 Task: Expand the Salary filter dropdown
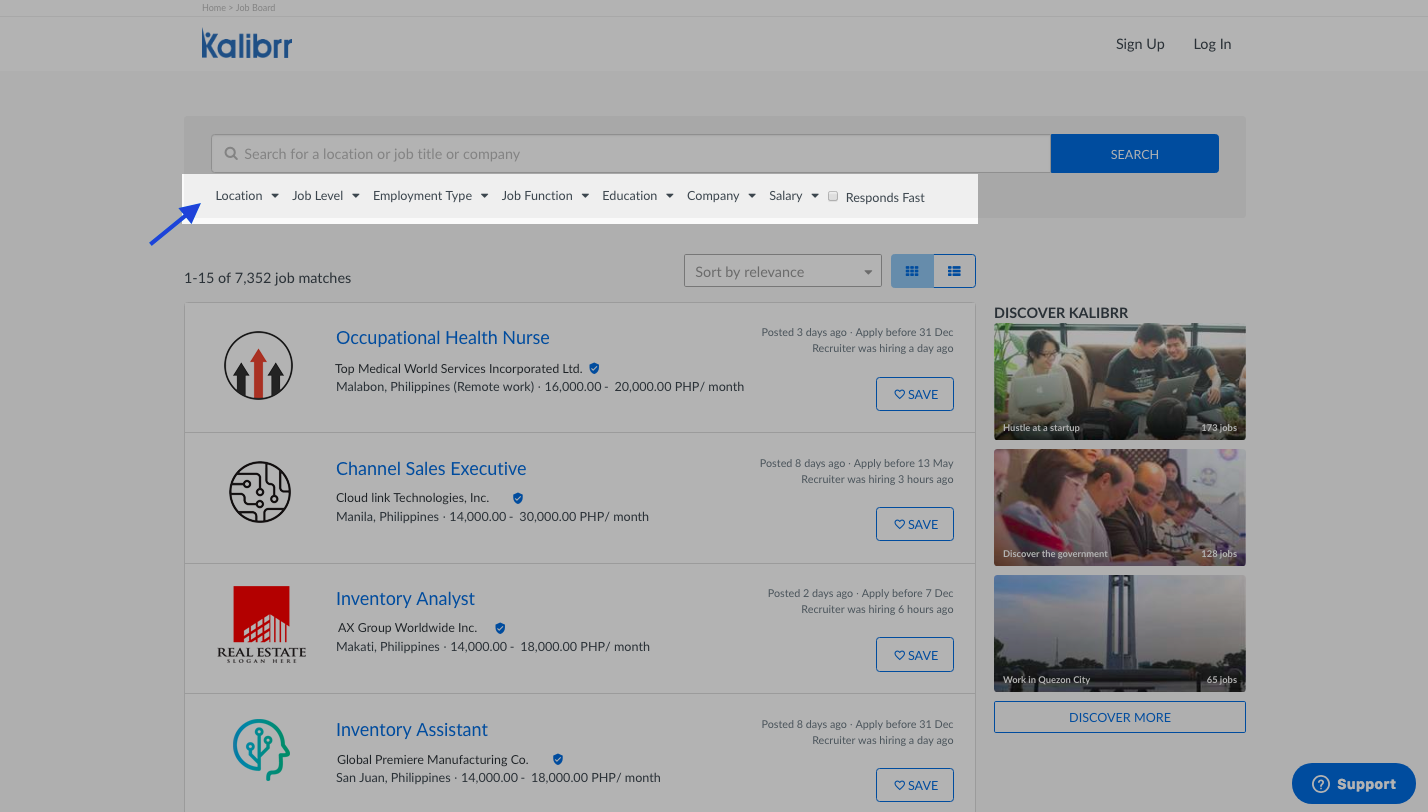[x=793, y=196]
